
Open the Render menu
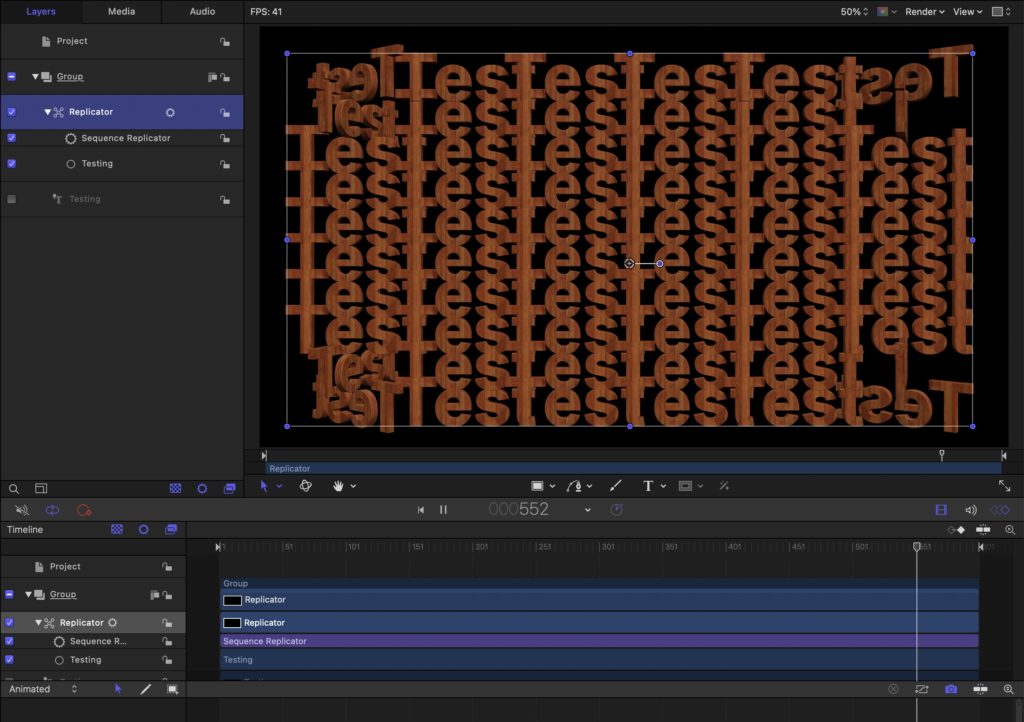point(925,12)
